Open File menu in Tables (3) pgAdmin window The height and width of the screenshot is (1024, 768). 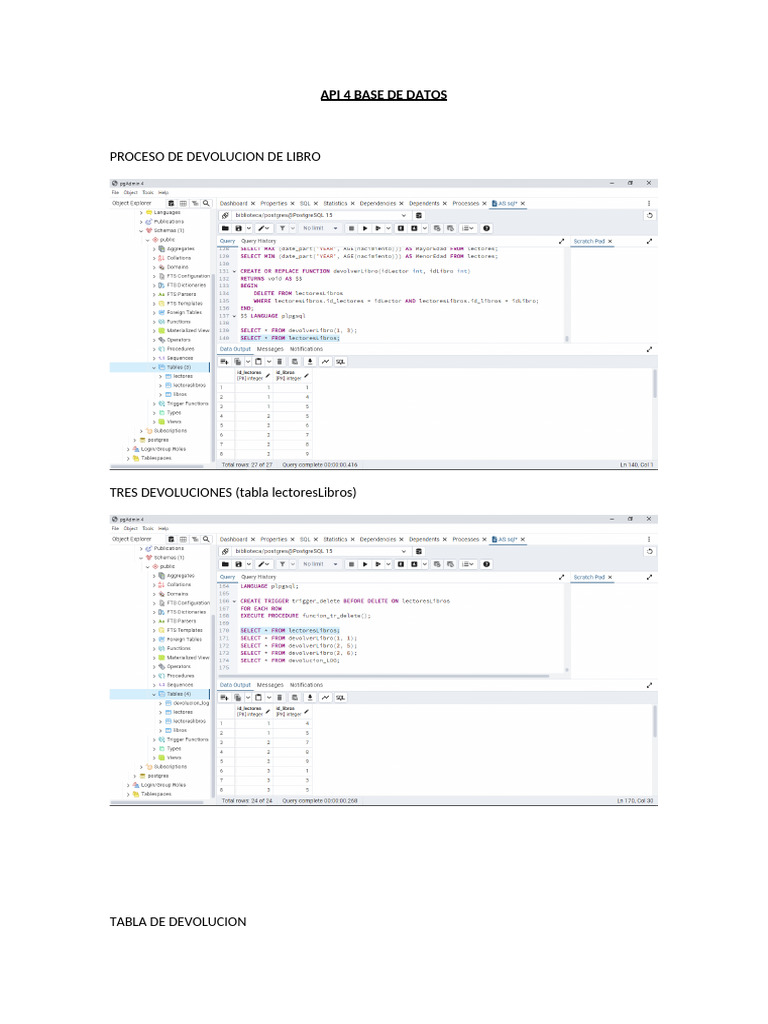coord(116,193)
